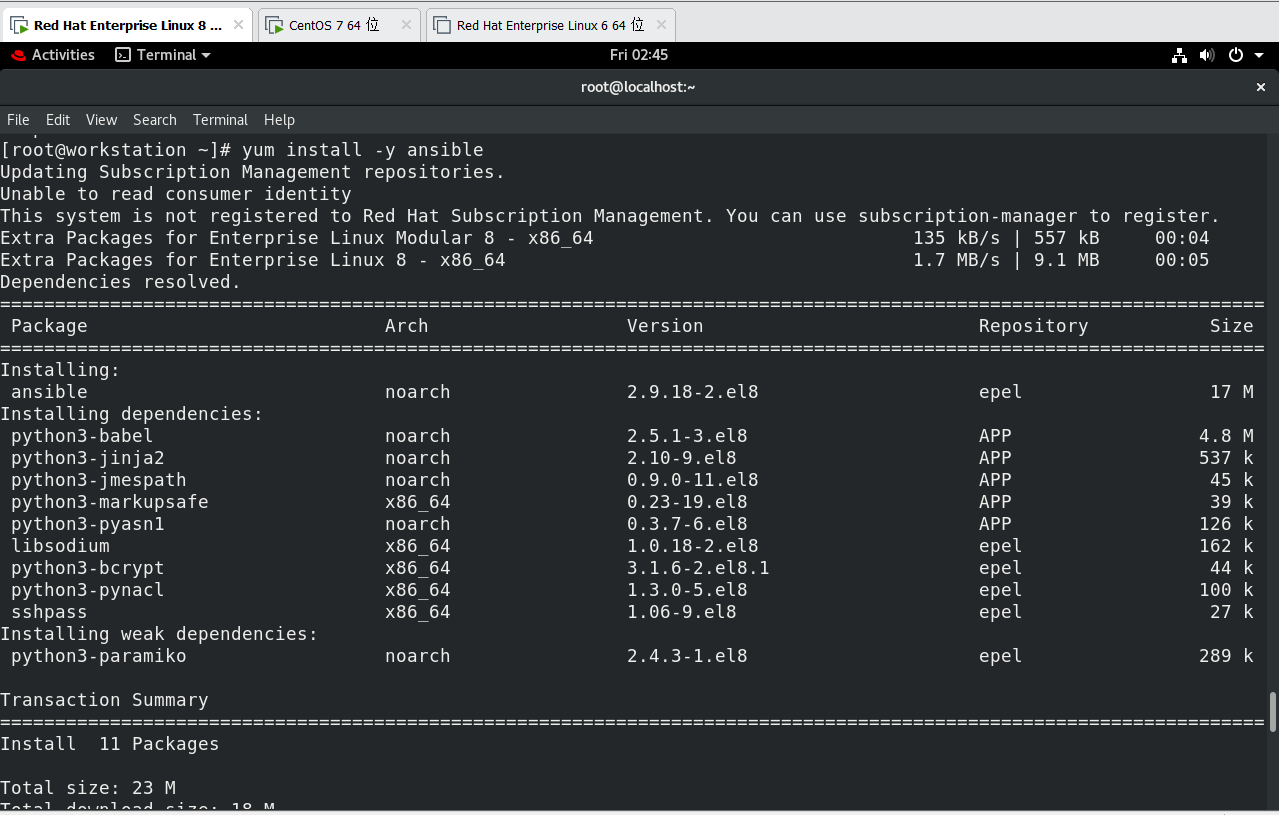
Task: Click the 'sshpass' package name
Action: click(x=49, y=612)
